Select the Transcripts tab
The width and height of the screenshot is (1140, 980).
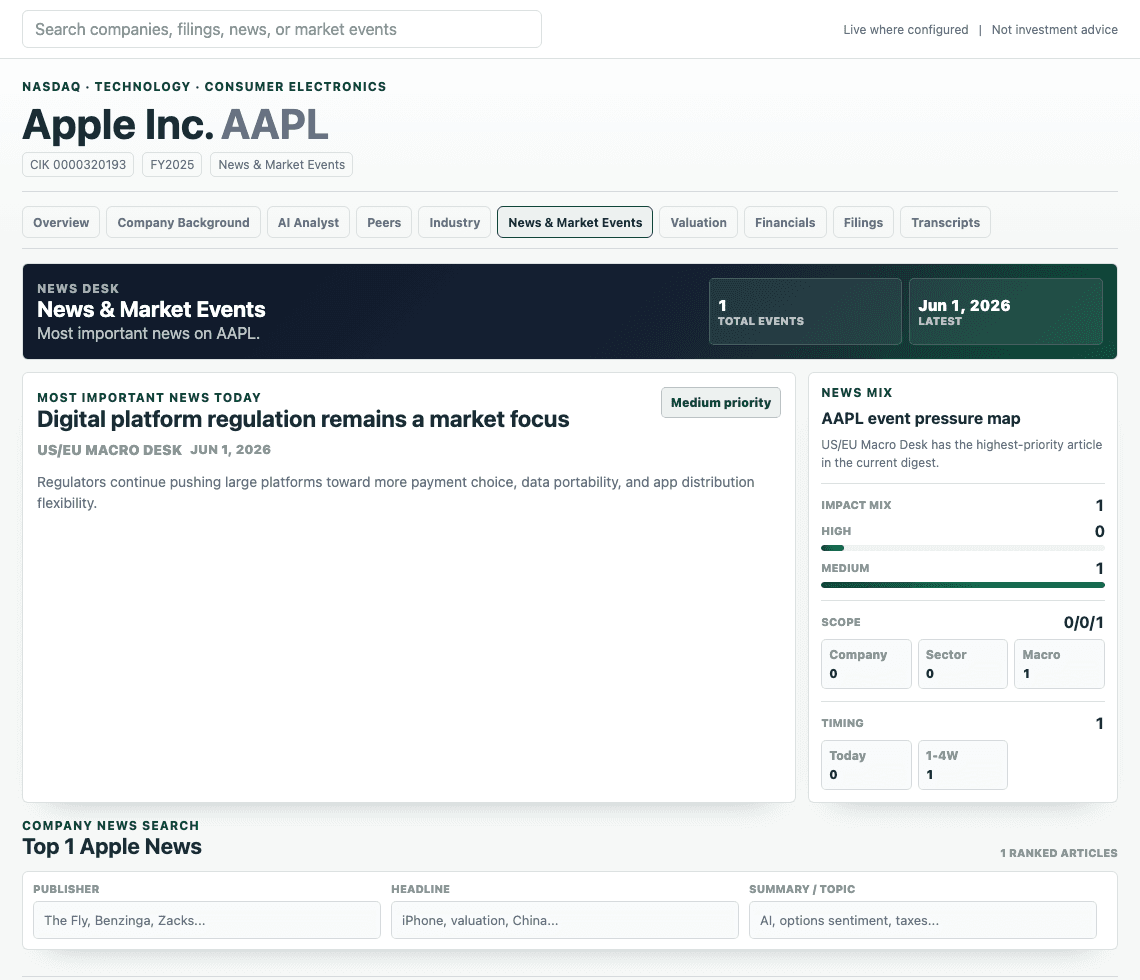click(x=945, y=222)
